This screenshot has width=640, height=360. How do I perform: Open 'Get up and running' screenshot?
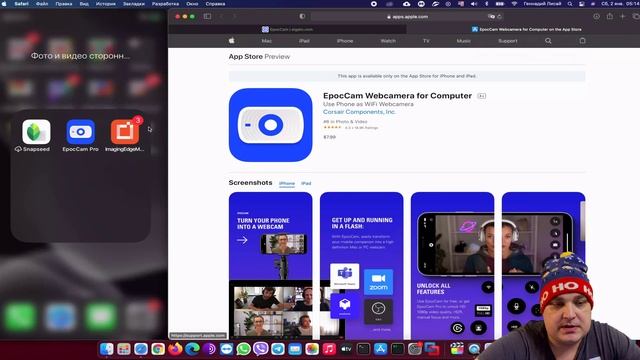pos(362,266)
